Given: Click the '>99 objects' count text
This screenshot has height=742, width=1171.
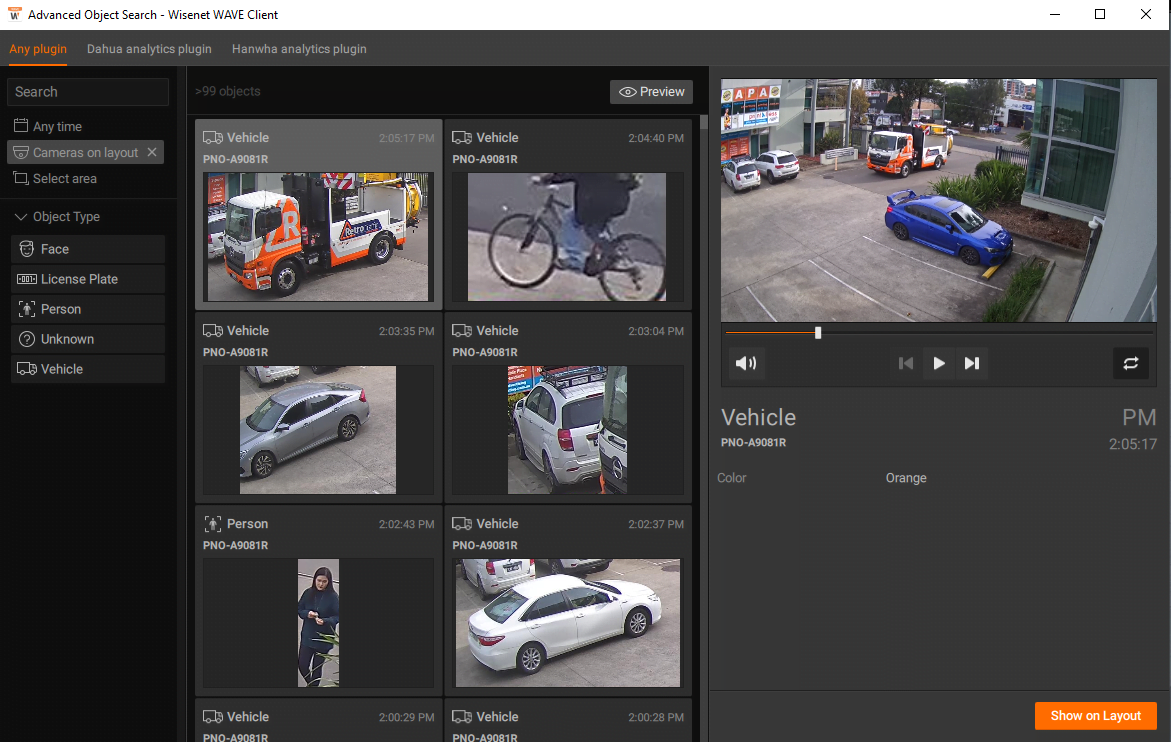Looking at the screenshot, I should tap(228, 91).
